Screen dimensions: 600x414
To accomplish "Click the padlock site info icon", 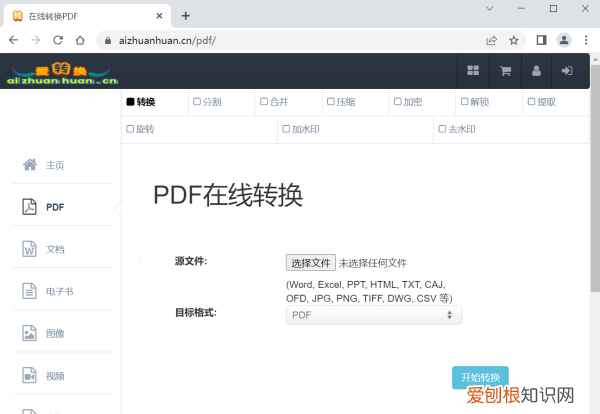I will pyautogui.click(x=108, y=41).
